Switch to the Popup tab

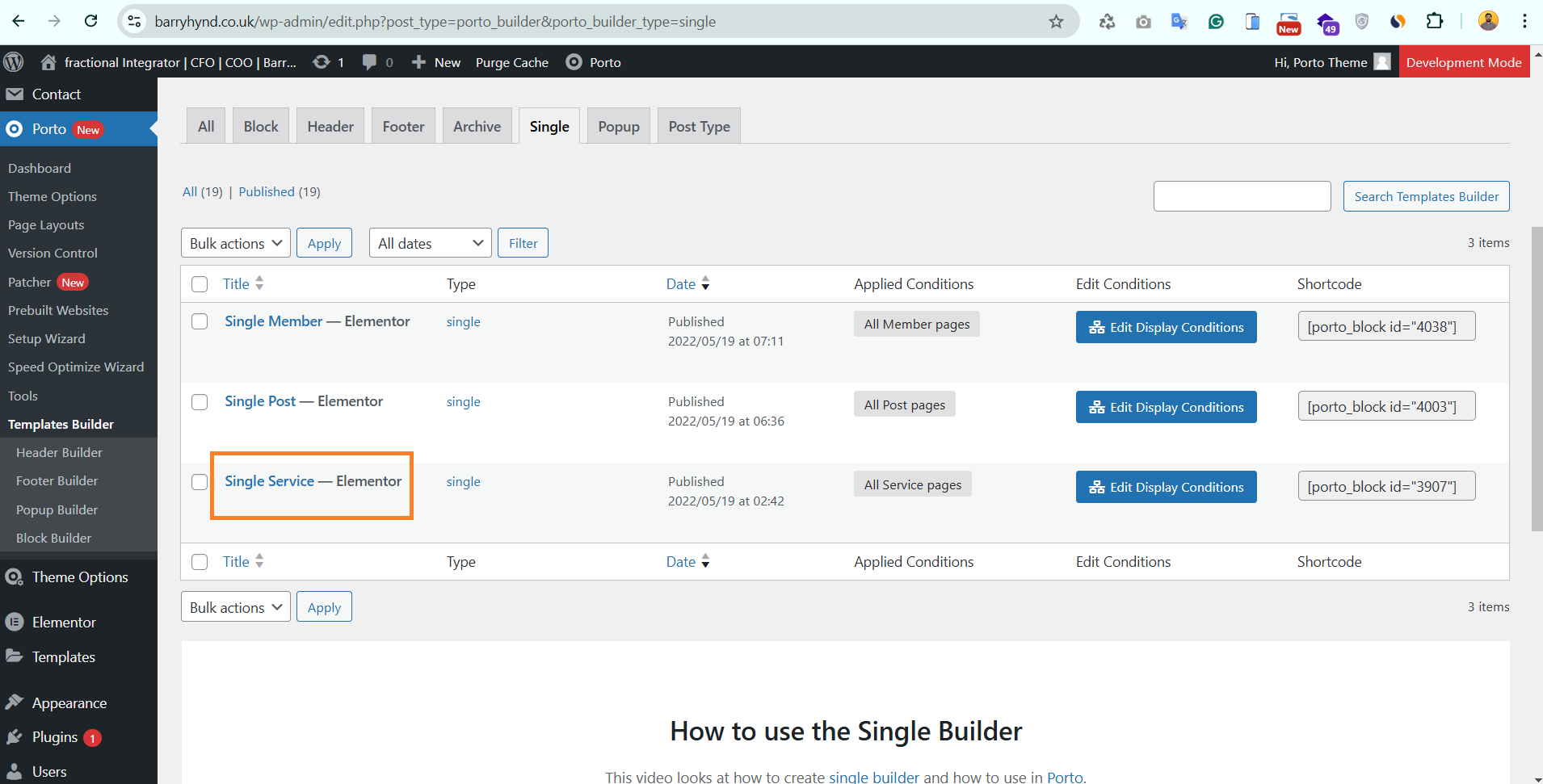(619, 126)
